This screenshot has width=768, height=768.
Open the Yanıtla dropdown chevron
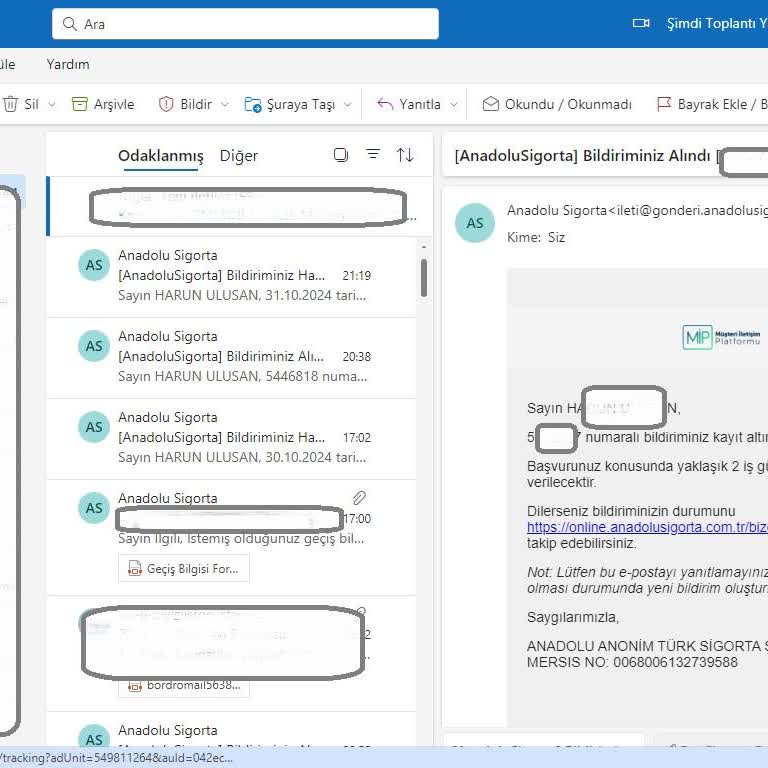click(454, 104)
